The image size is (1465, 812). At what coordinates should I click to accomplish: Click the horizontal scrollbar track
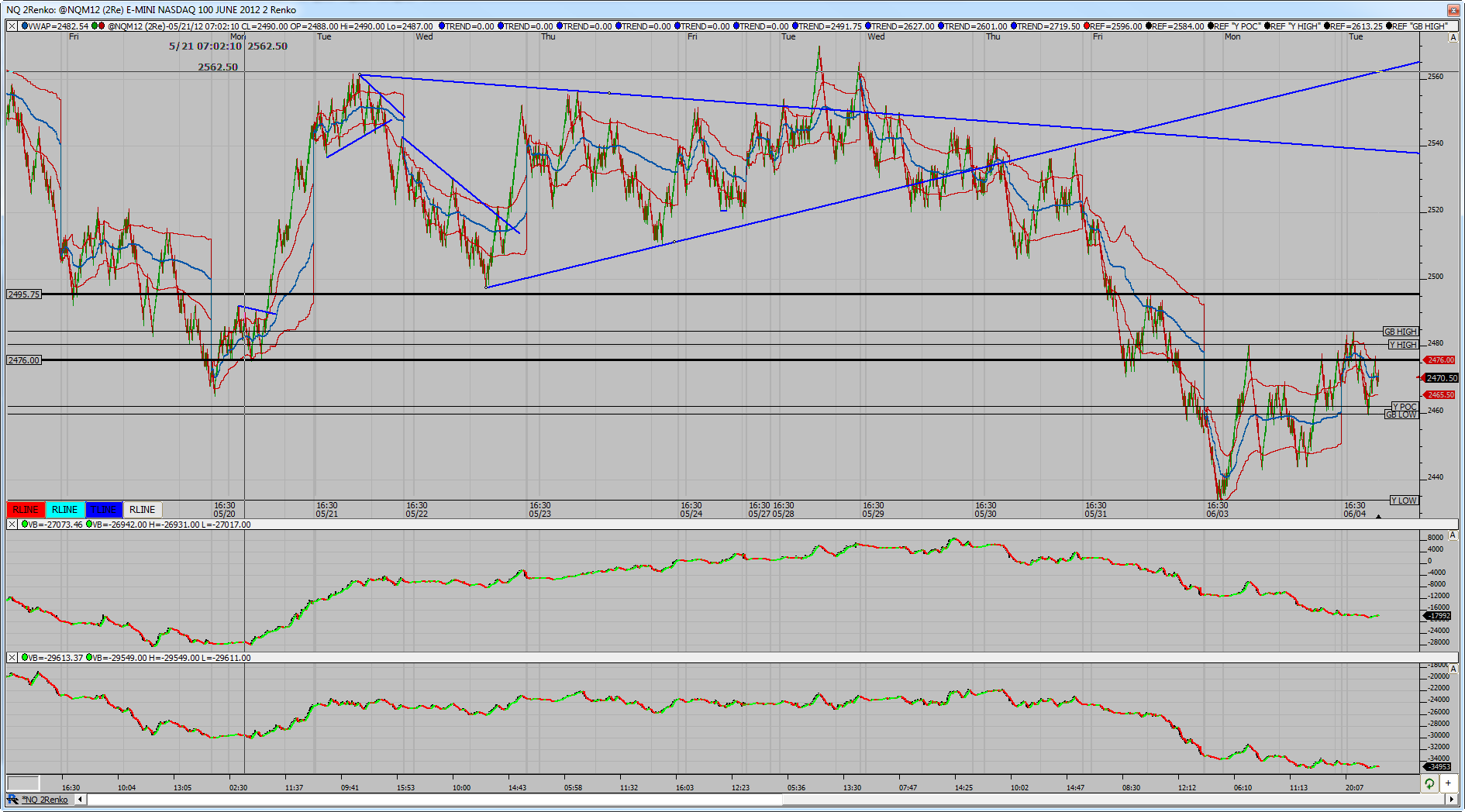coord(767,799)
